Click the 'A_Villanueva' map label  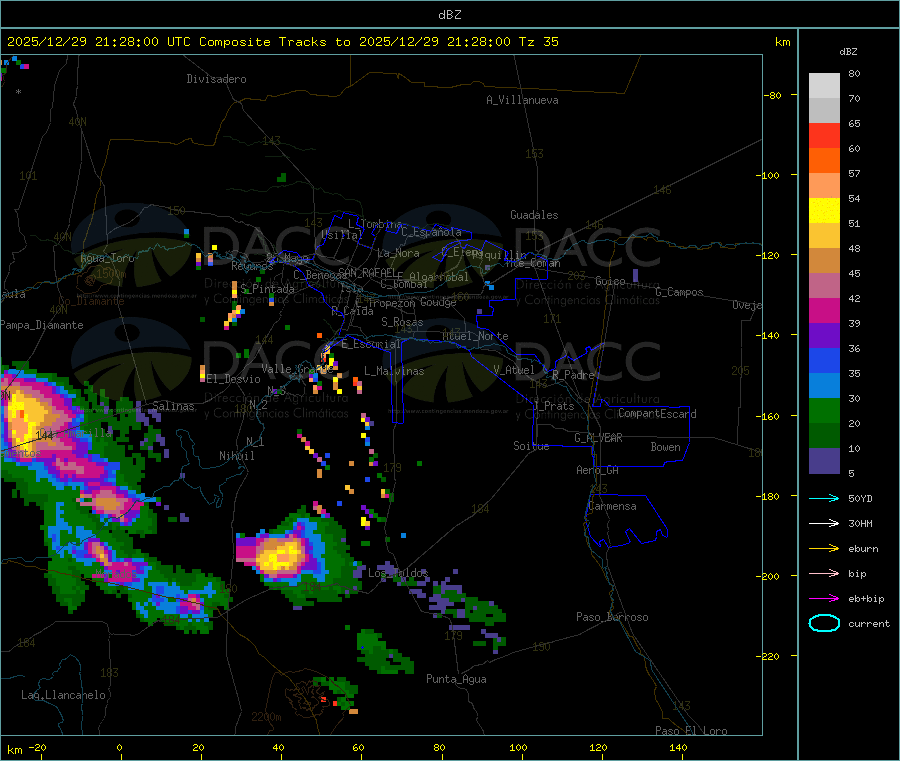pos(522,100)
